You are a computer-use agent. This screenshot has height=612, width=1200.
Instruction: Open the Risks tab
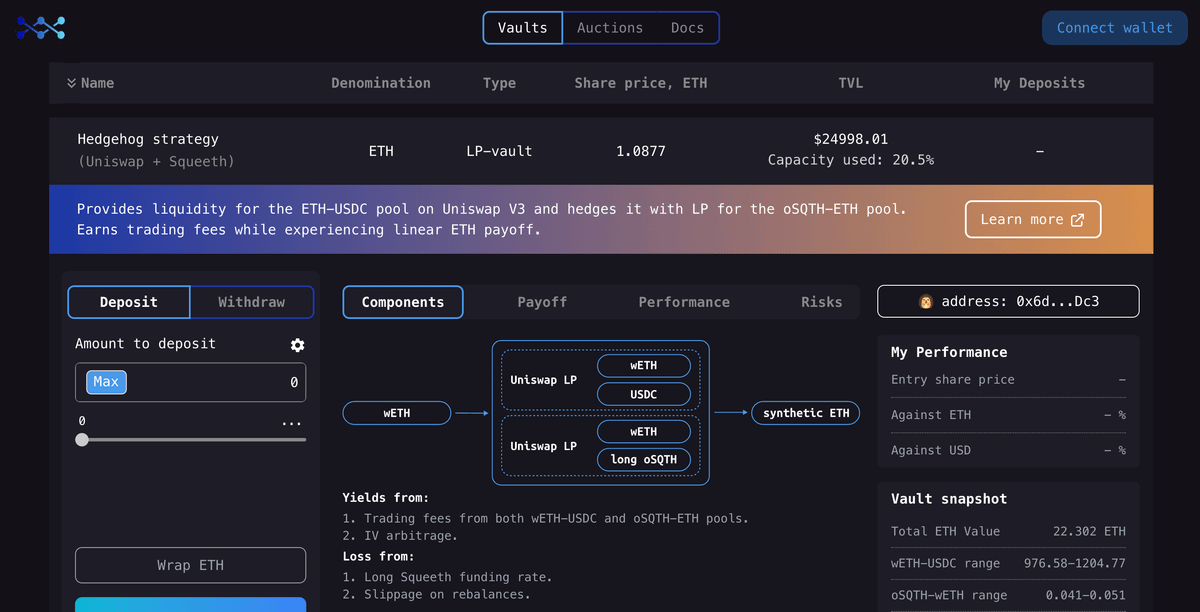click(x=821, y=302)
